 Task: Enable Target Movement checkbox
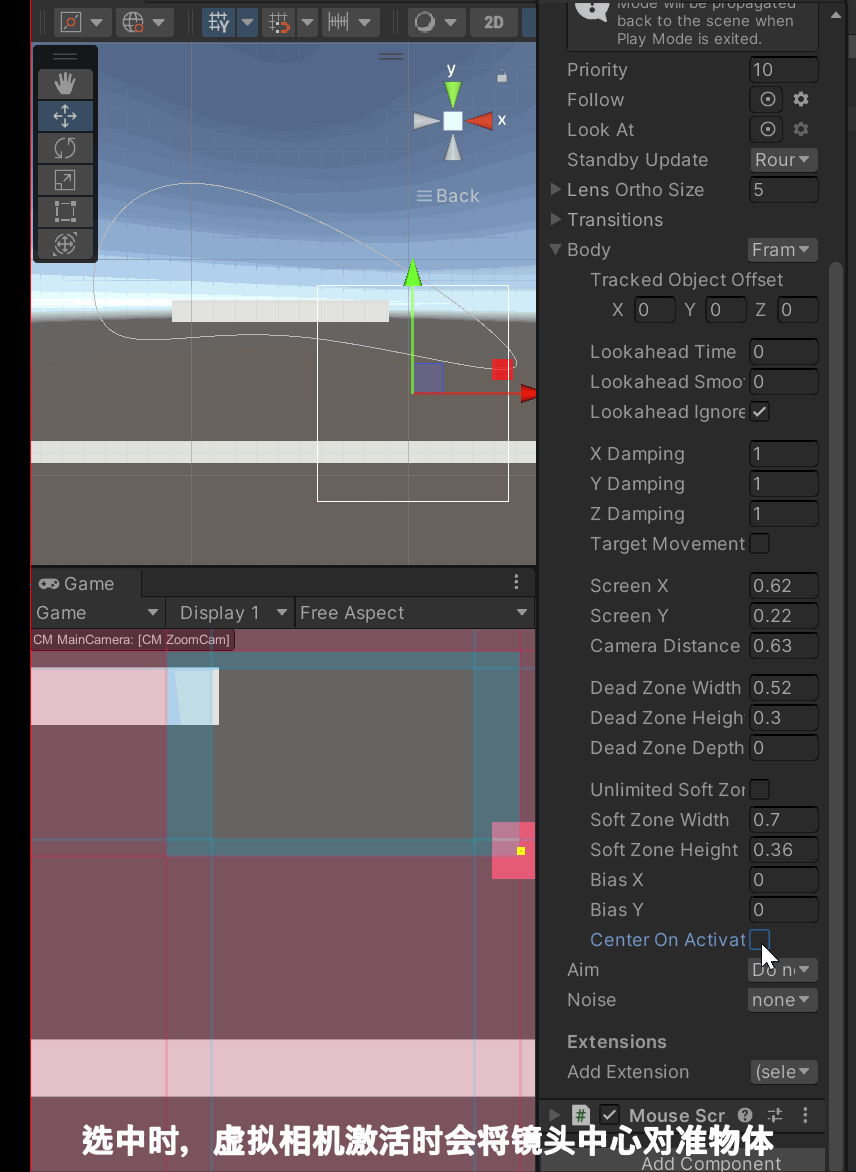point(760,543)
